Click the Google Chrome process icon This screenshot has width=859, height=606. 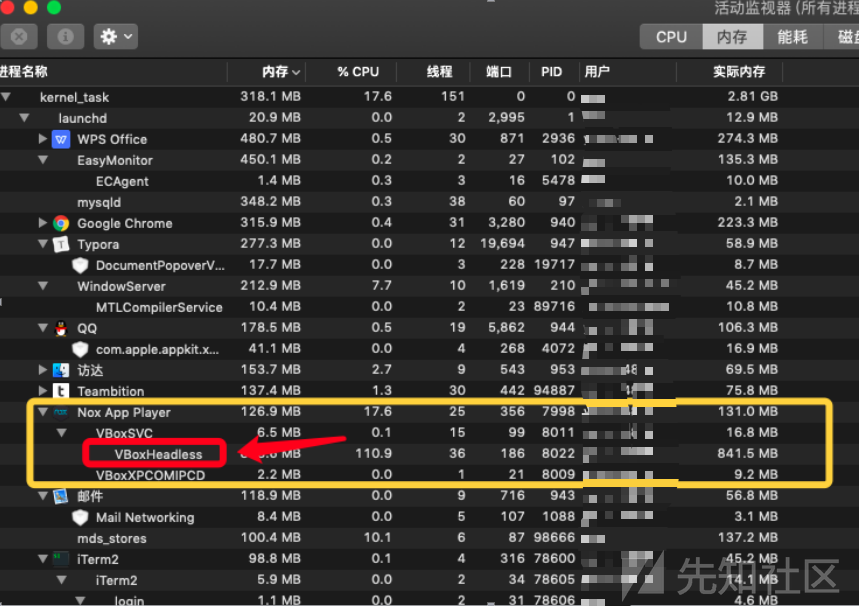click(61, 223)
